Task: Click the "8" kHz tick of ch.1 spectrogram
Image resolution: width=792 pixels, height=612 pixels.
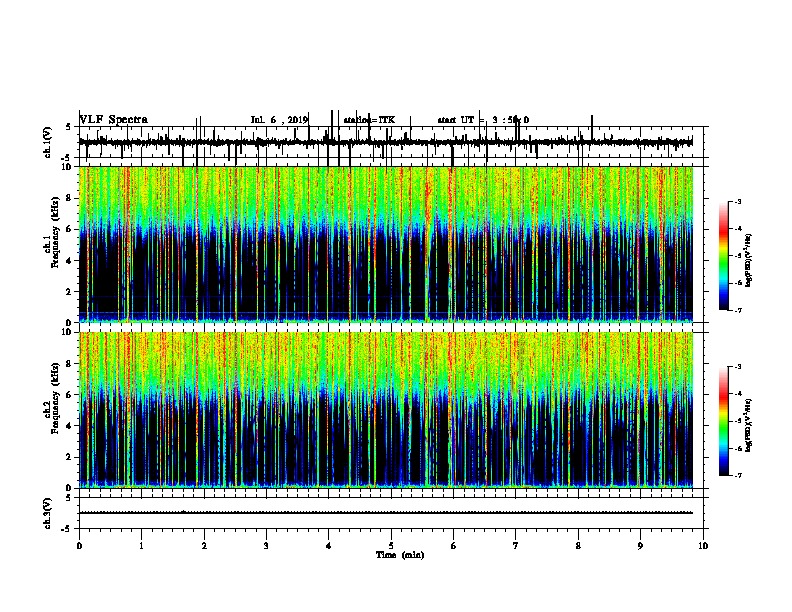Action: [70, 198]
